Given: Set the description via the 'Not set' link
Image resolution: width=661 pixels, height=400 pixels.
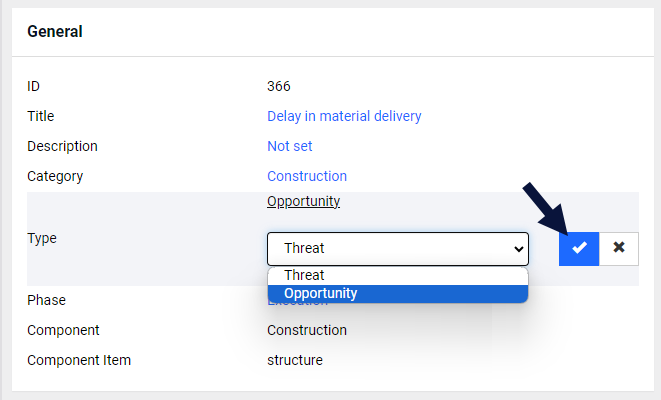Looking at the screenshot, I should point(290,146).
